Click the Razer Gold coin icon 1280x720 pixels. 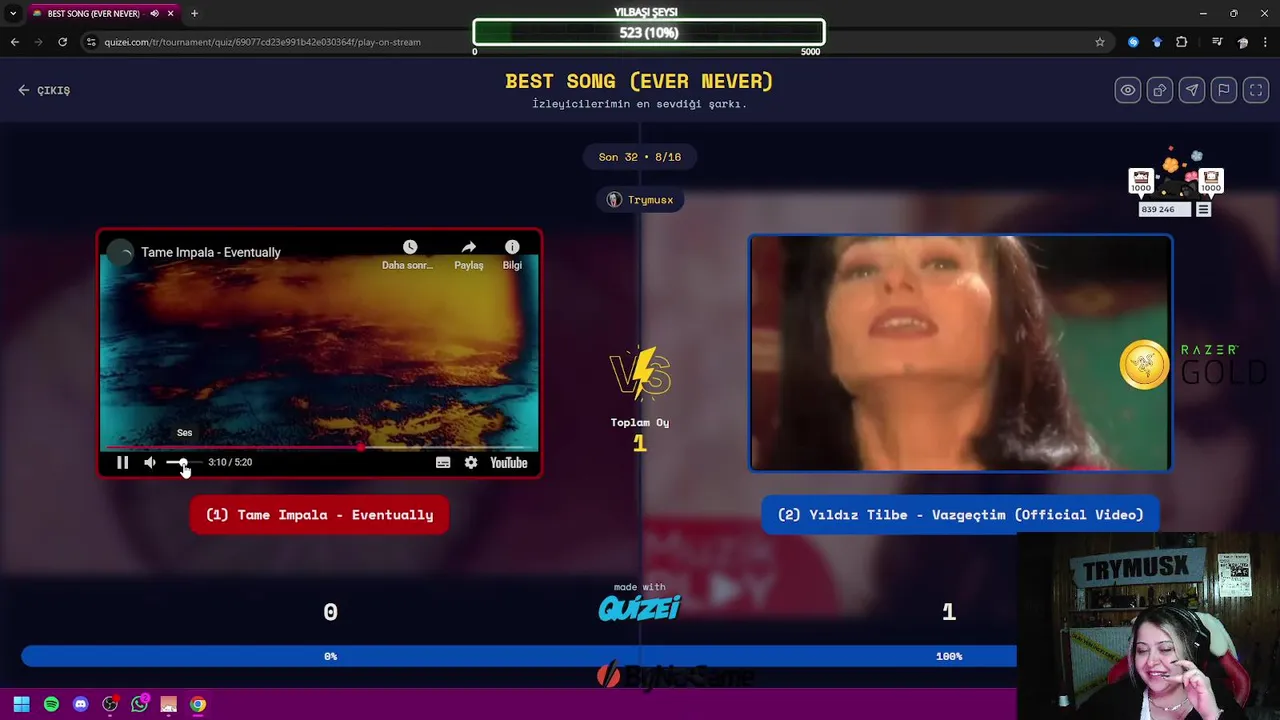pyautogui.click(x=1144, y=365)
